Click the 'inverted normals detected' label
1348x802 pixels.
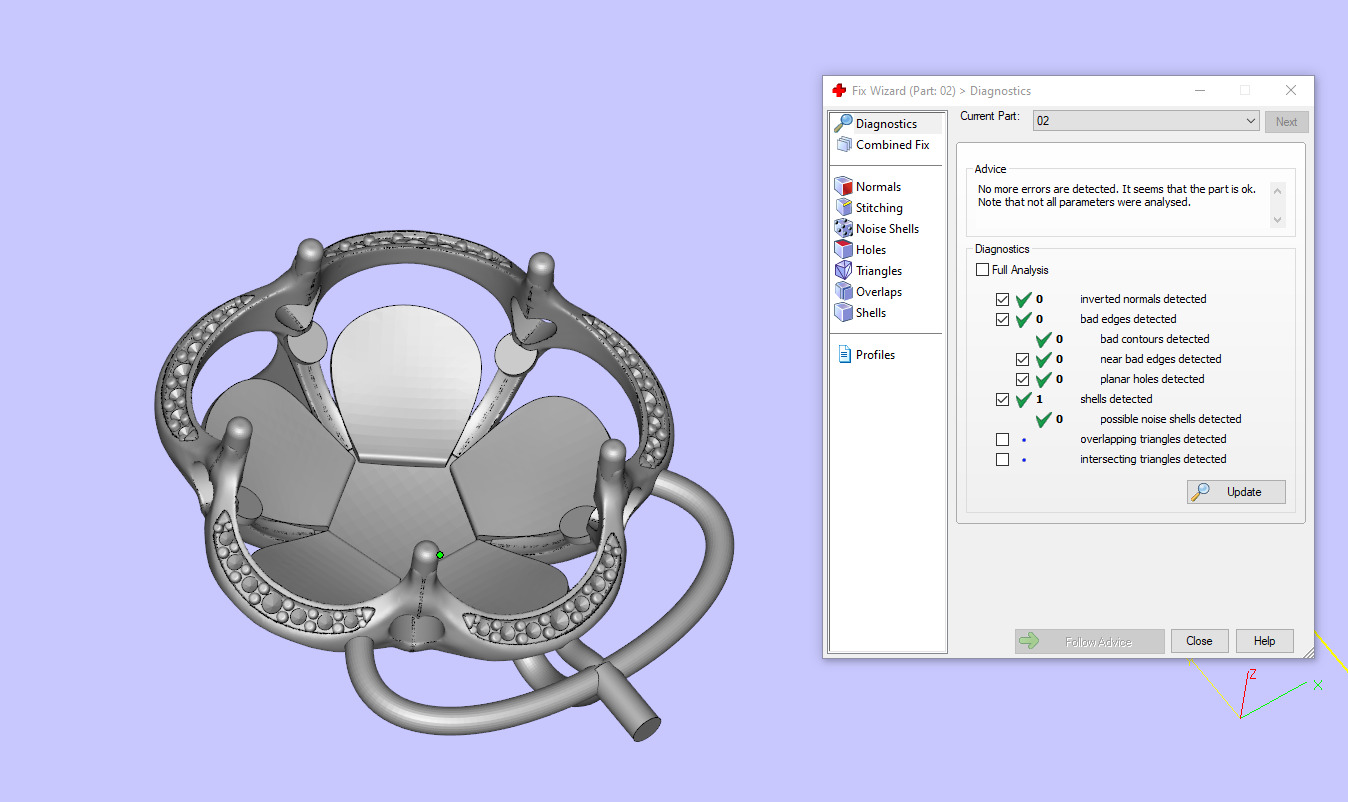click(1143, 299)
